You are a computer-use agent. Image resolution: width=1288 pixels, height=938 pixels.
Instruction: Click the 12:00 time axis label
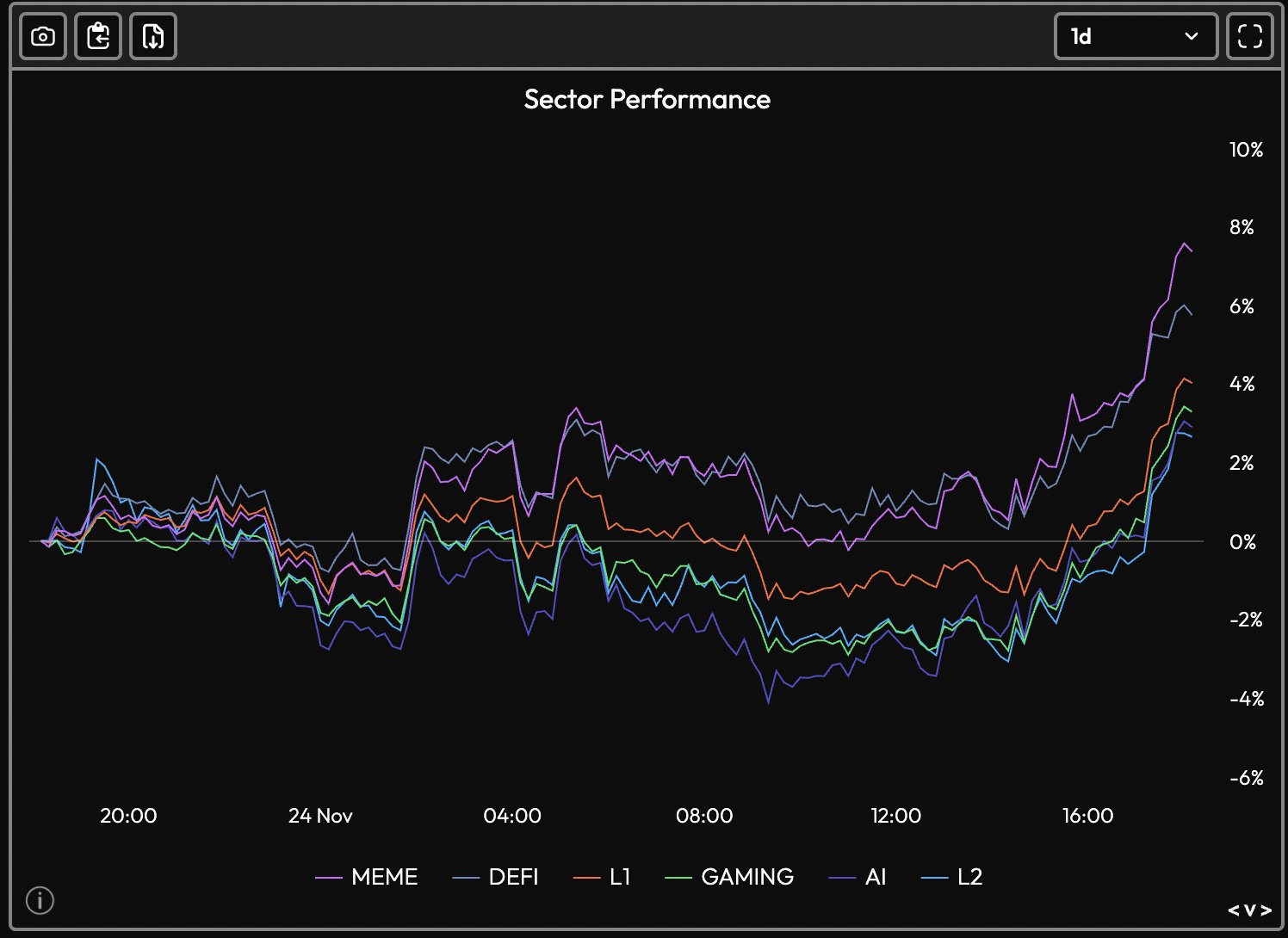895,815
